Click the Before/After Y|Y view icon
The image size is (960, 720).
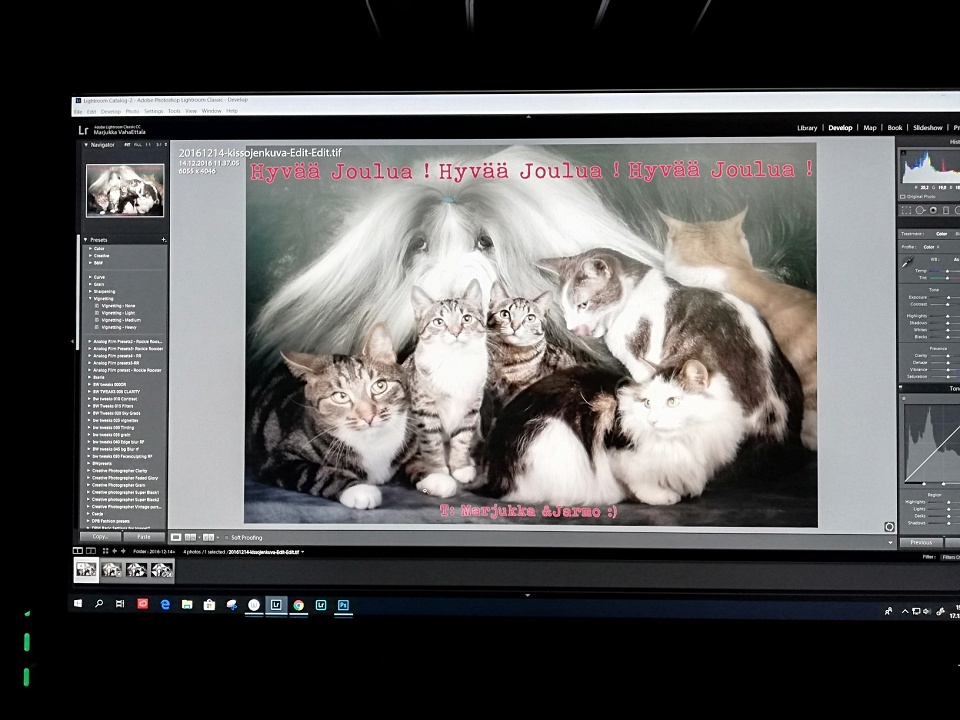(x=208, y=537)
